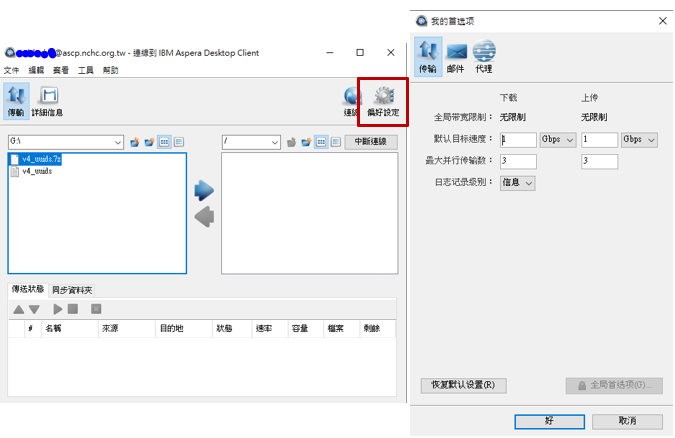Select the 传输 icon in preferences dialog
The image size is (675, 438).
click(x=427, y=55)
